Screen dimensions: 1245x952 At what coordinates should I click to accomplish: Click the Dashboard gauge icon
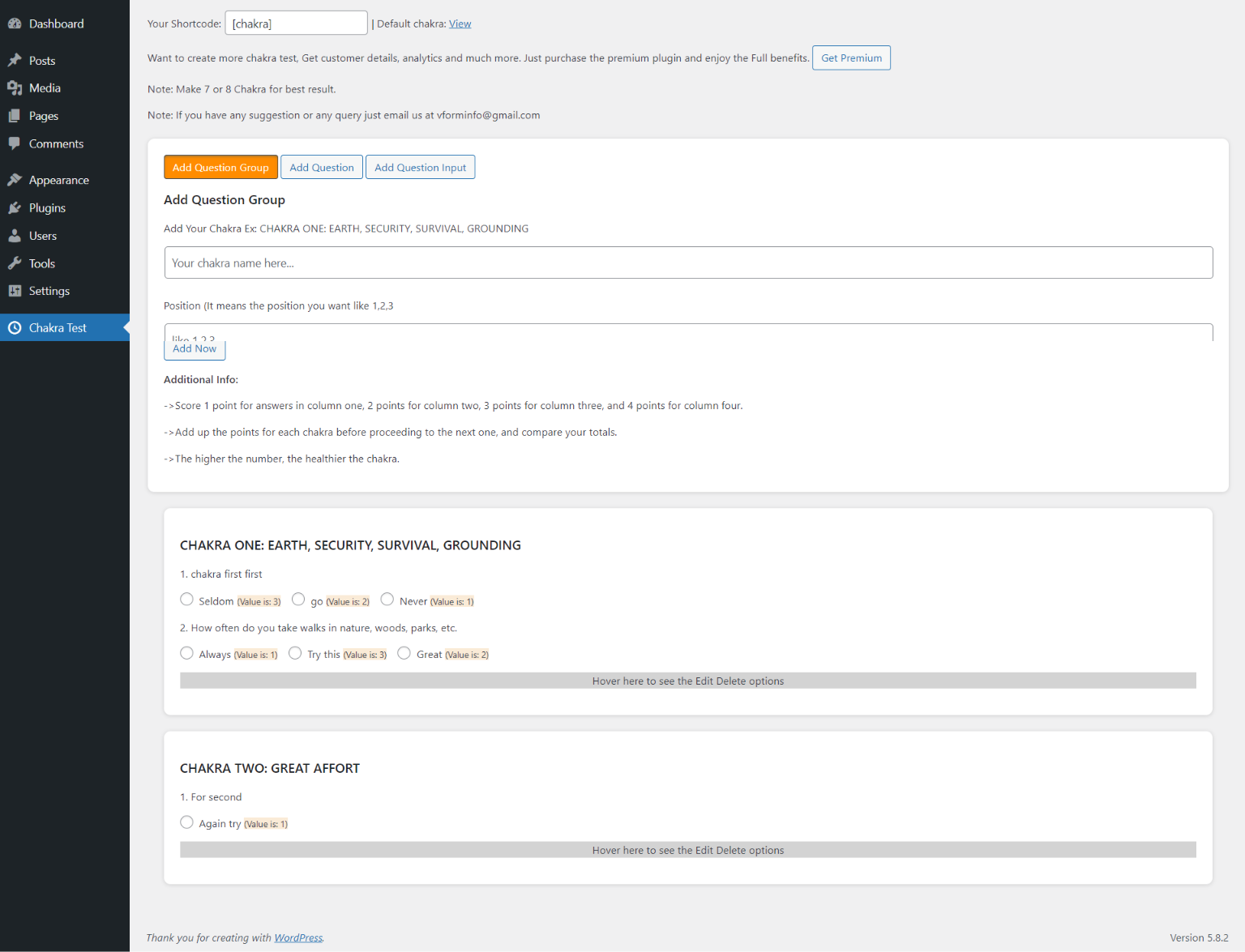(15, 23)
